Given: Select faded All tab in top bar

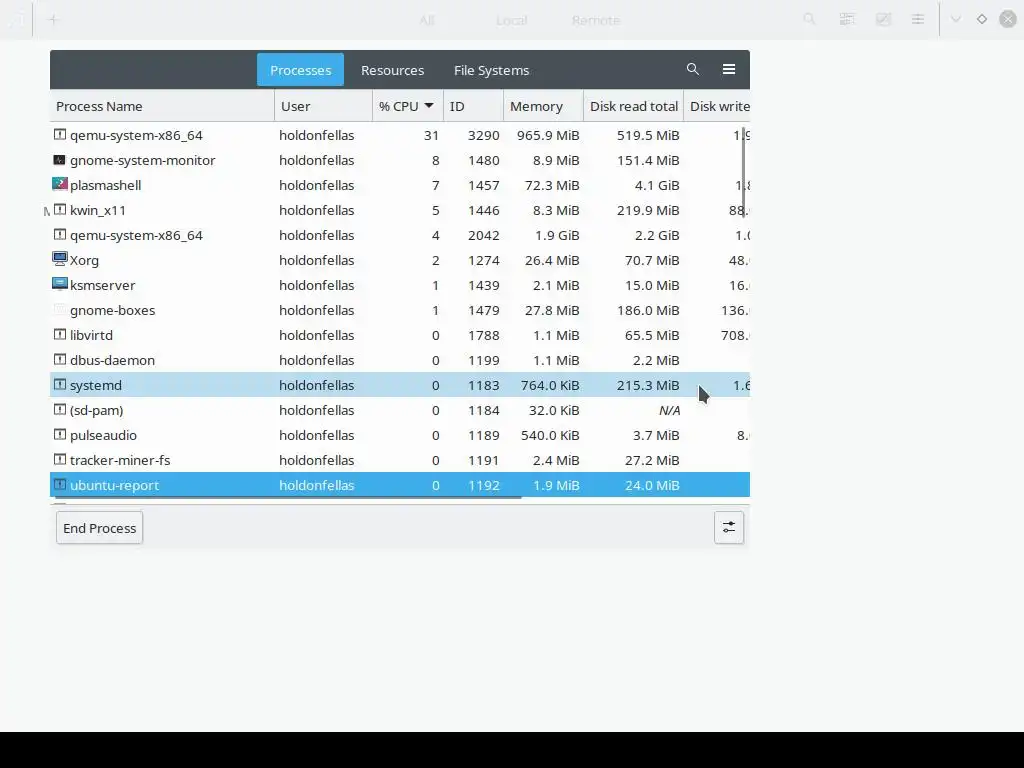Looking at the screenshot, I should 426,20.
